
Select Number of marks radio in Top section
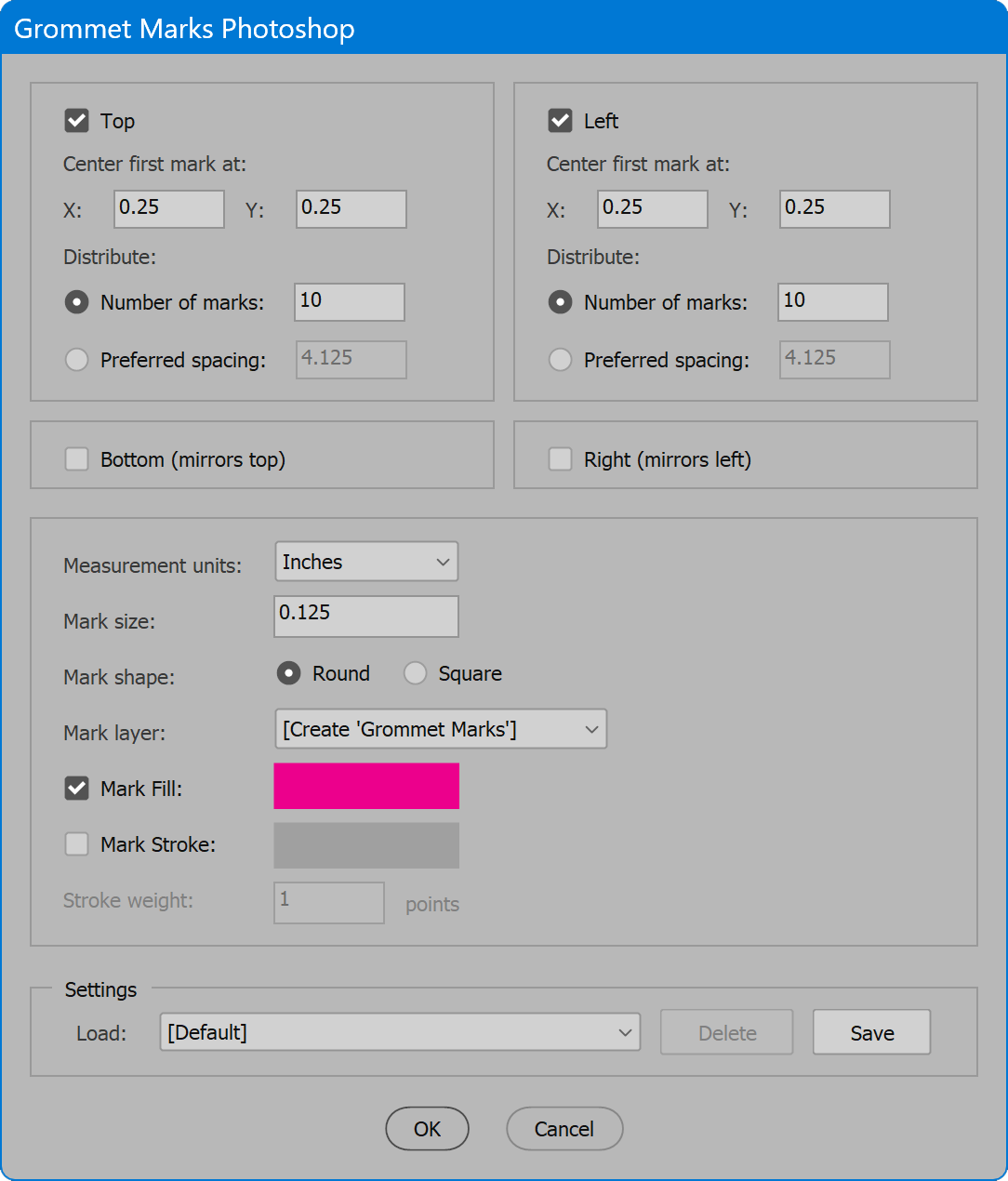point(76,302)
